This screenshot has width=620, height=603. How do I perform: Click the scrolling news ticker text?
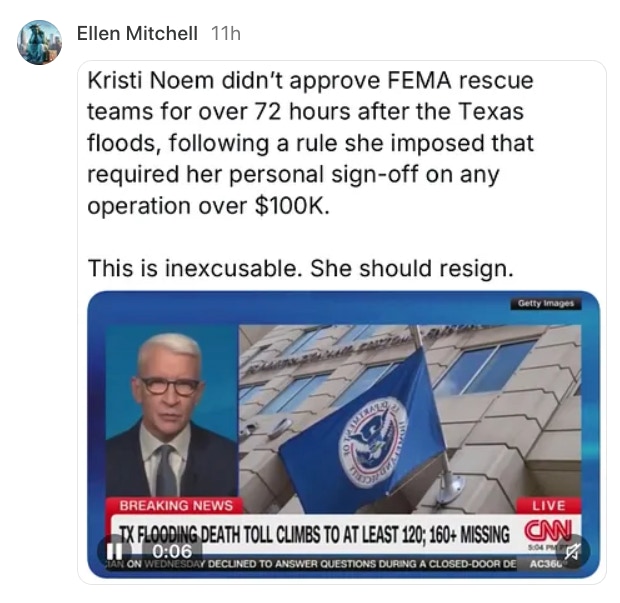click(311, 564)
